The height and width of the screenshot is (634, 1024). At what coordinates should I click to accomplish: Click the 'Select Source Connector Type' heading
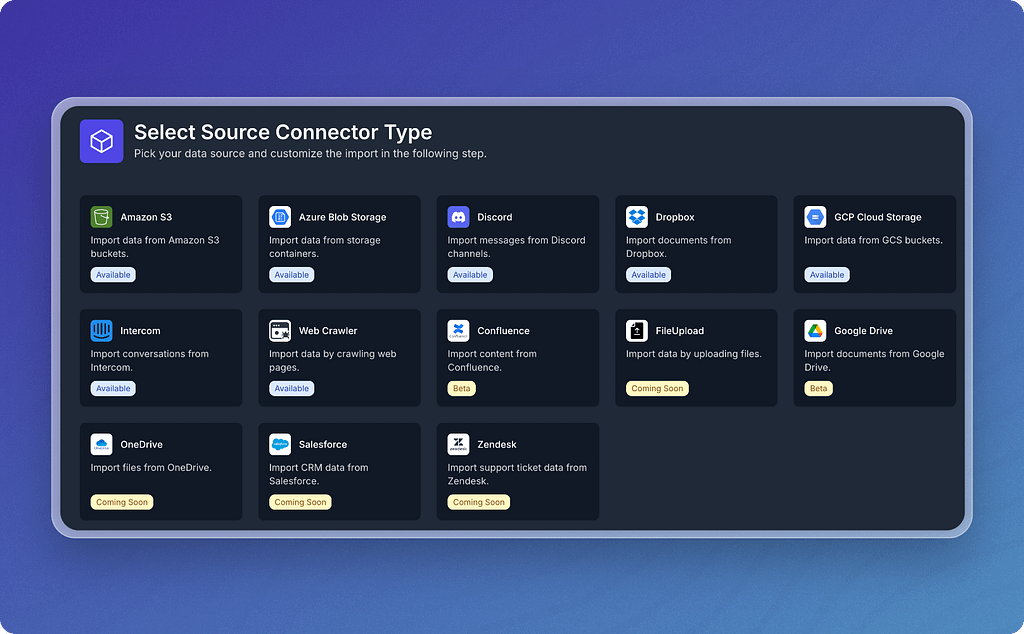pos(283,132)
